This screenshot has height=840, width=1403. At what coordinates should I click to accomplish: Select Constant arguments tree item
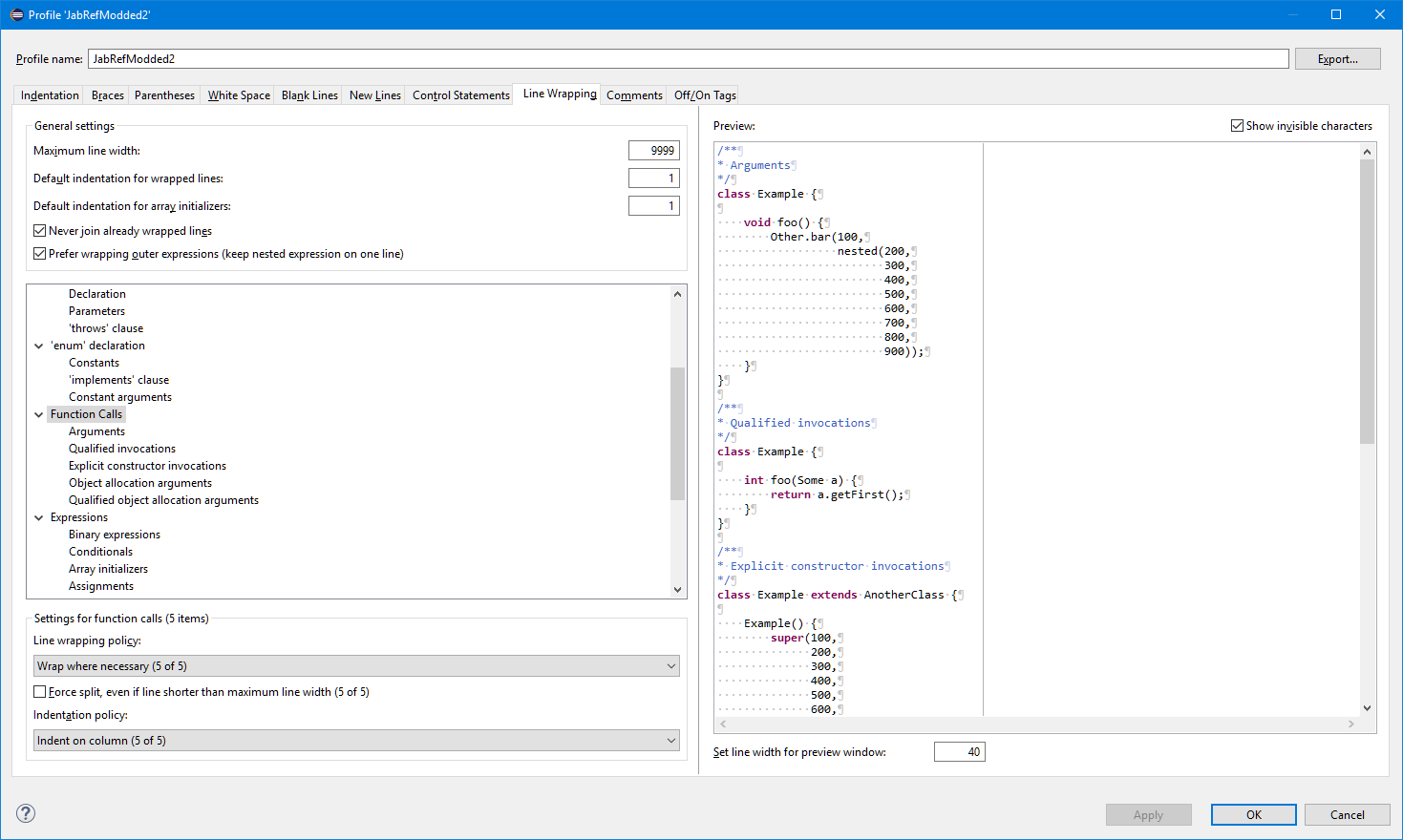click(x=120, y=397)
